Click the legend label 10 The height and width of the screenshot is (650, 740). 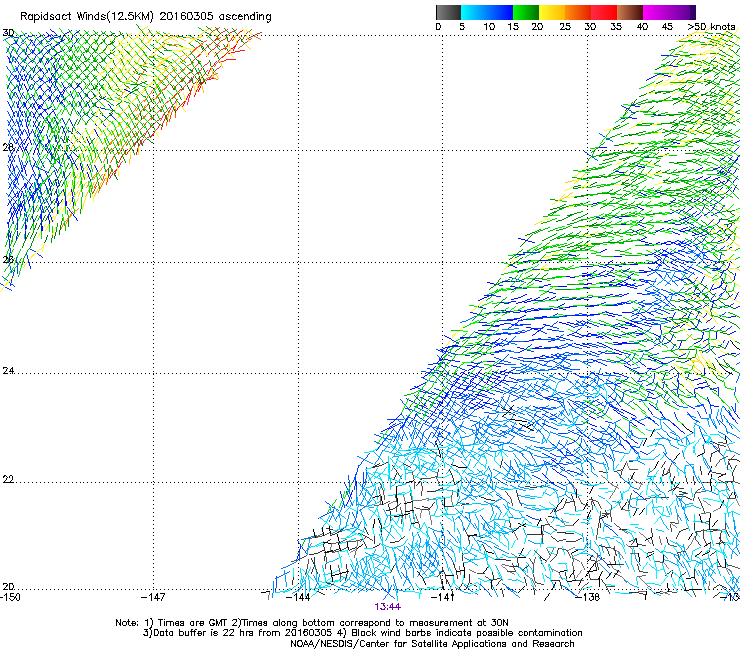click(x=489, y=27)
